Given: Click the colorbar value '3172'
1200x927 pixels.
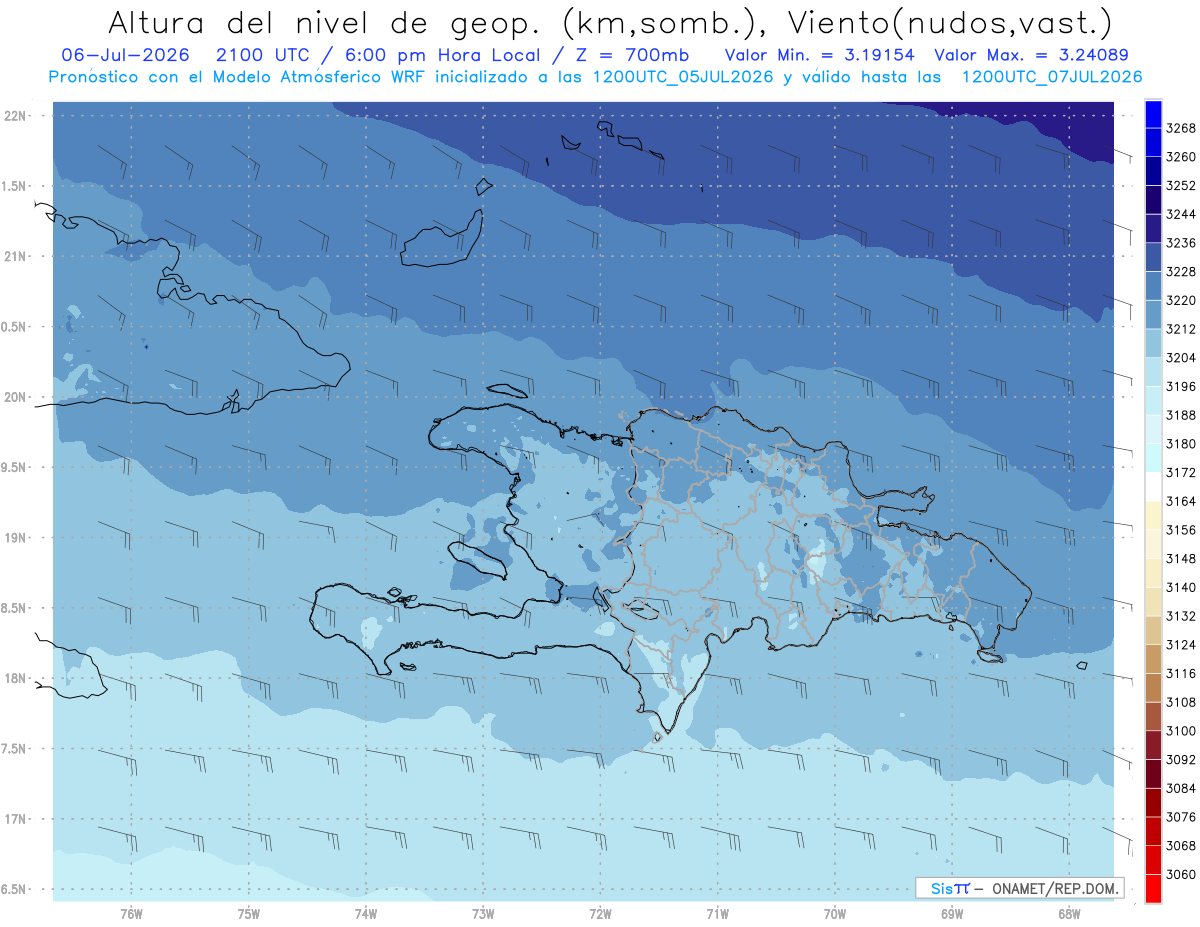Looking at the screenshot, I should click(1181, 472).
